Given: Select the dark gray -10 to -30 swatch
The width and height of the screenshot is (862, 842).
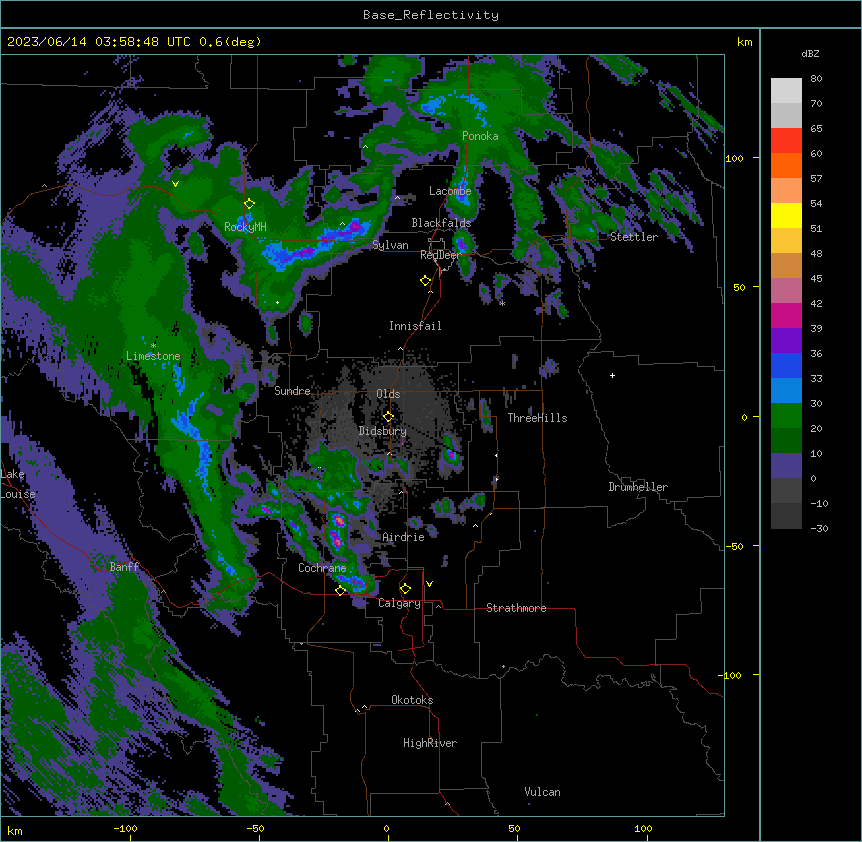Looking at the screenshot, I should coord(786,516).
